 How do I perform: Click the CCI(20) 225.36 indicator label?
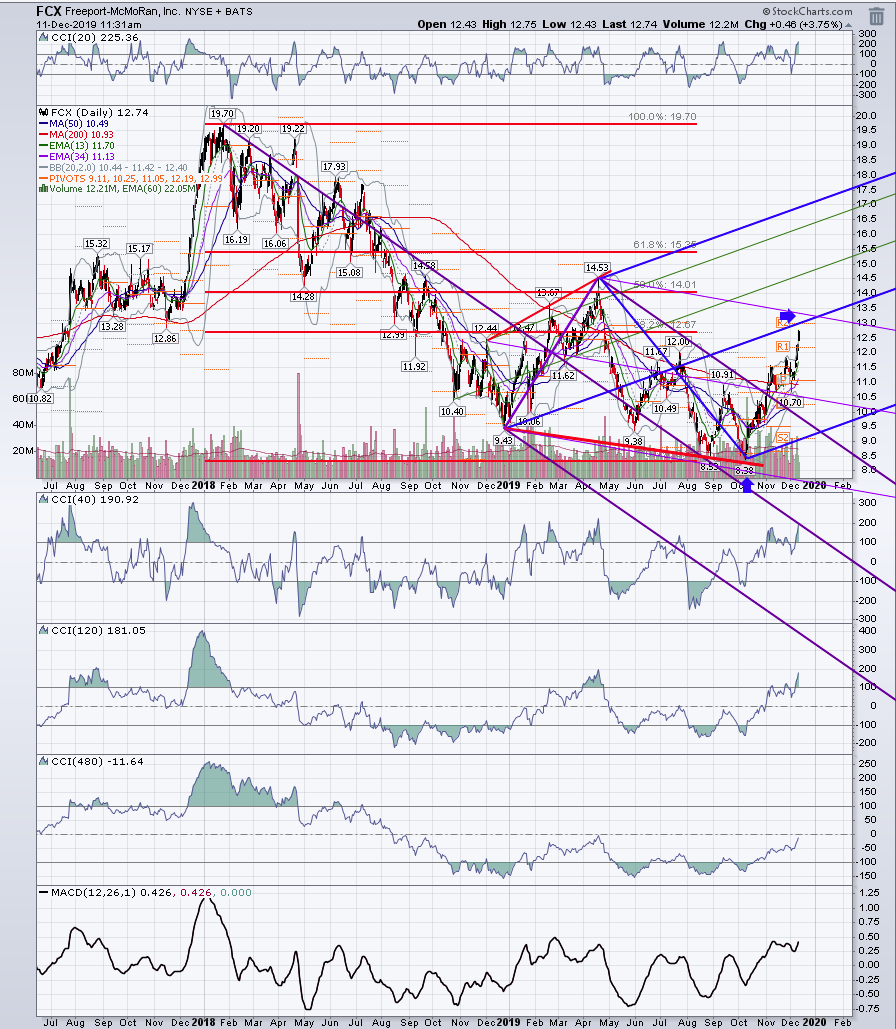click(95, 38)
